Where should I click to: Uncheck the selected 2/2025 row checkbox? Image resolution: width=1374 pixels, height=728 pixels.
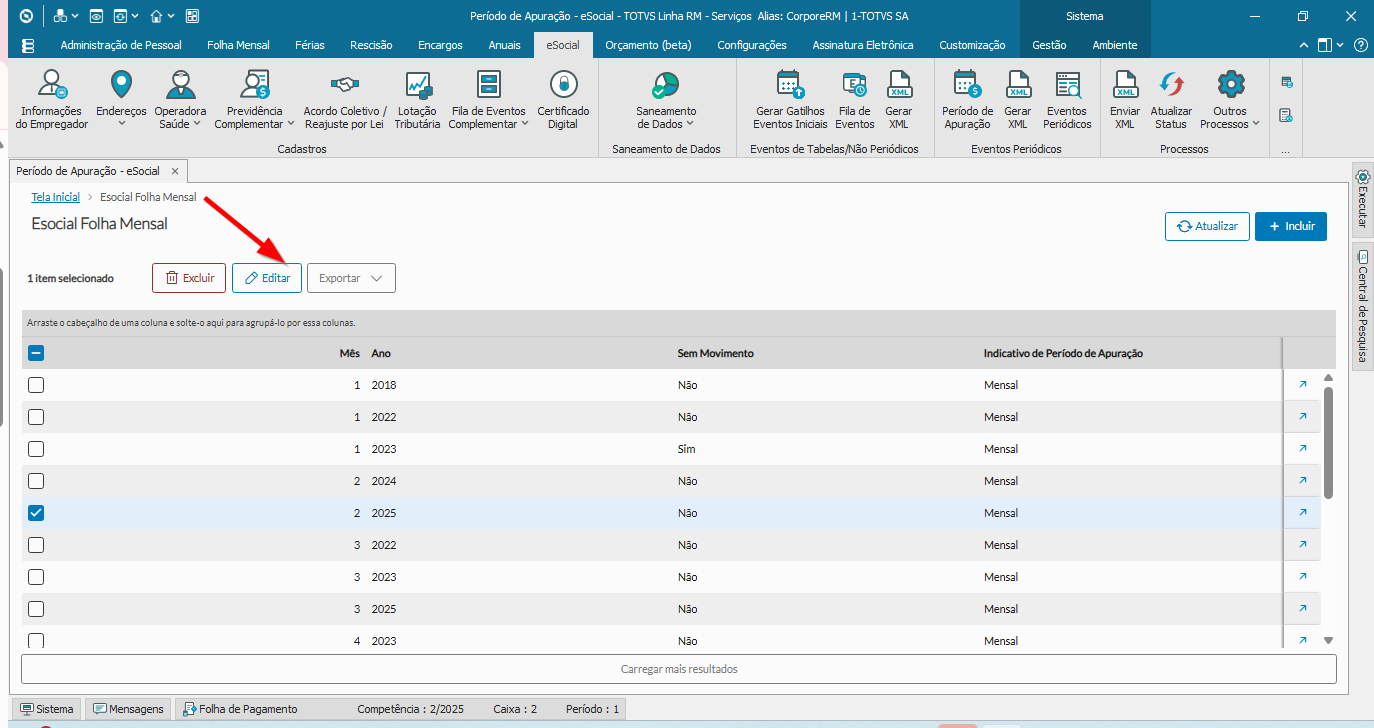coord(36,513)
